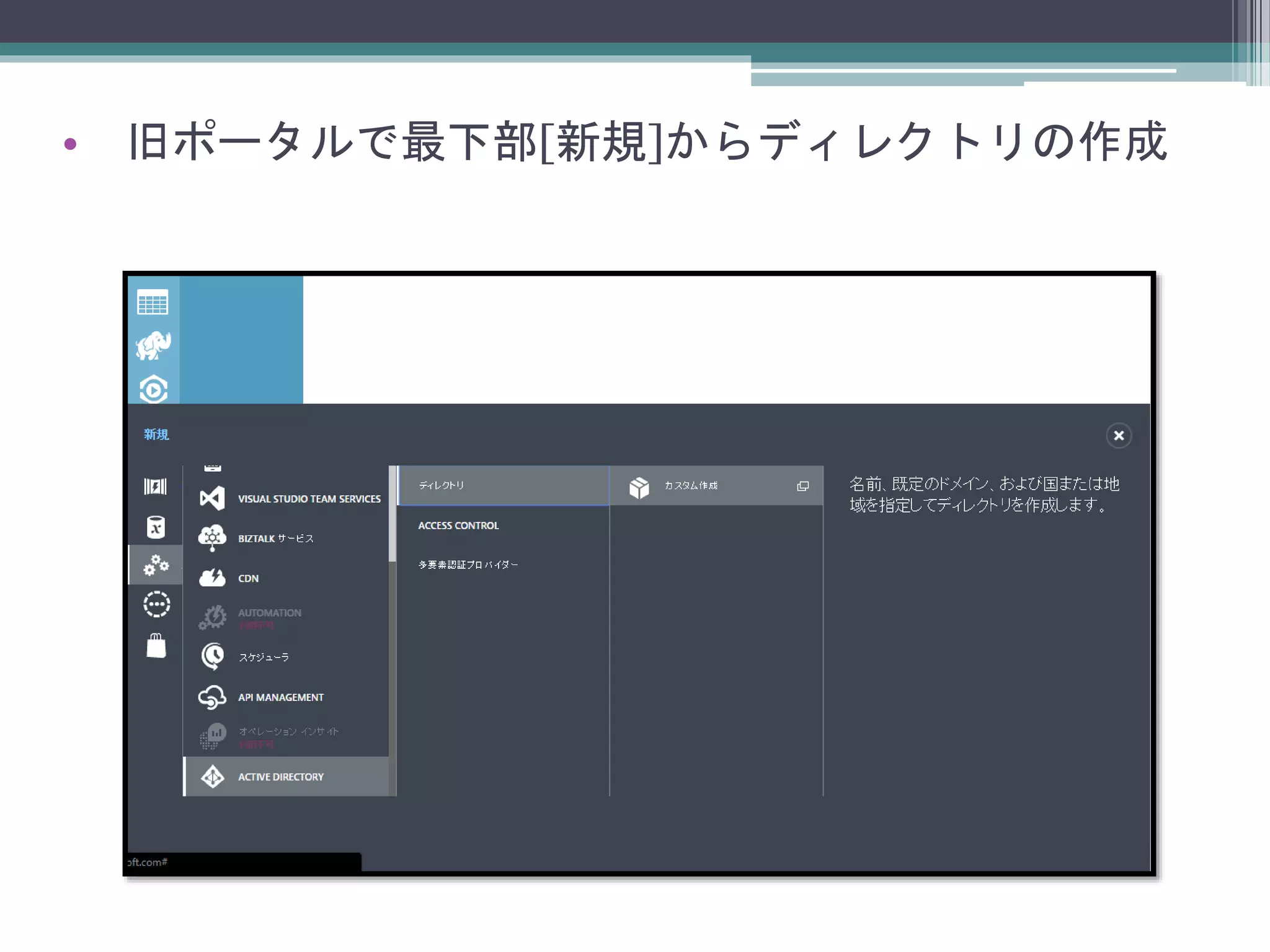Click the オペレーション インサイト entry text
1270x952 pixels.
[x=288, y=731]
